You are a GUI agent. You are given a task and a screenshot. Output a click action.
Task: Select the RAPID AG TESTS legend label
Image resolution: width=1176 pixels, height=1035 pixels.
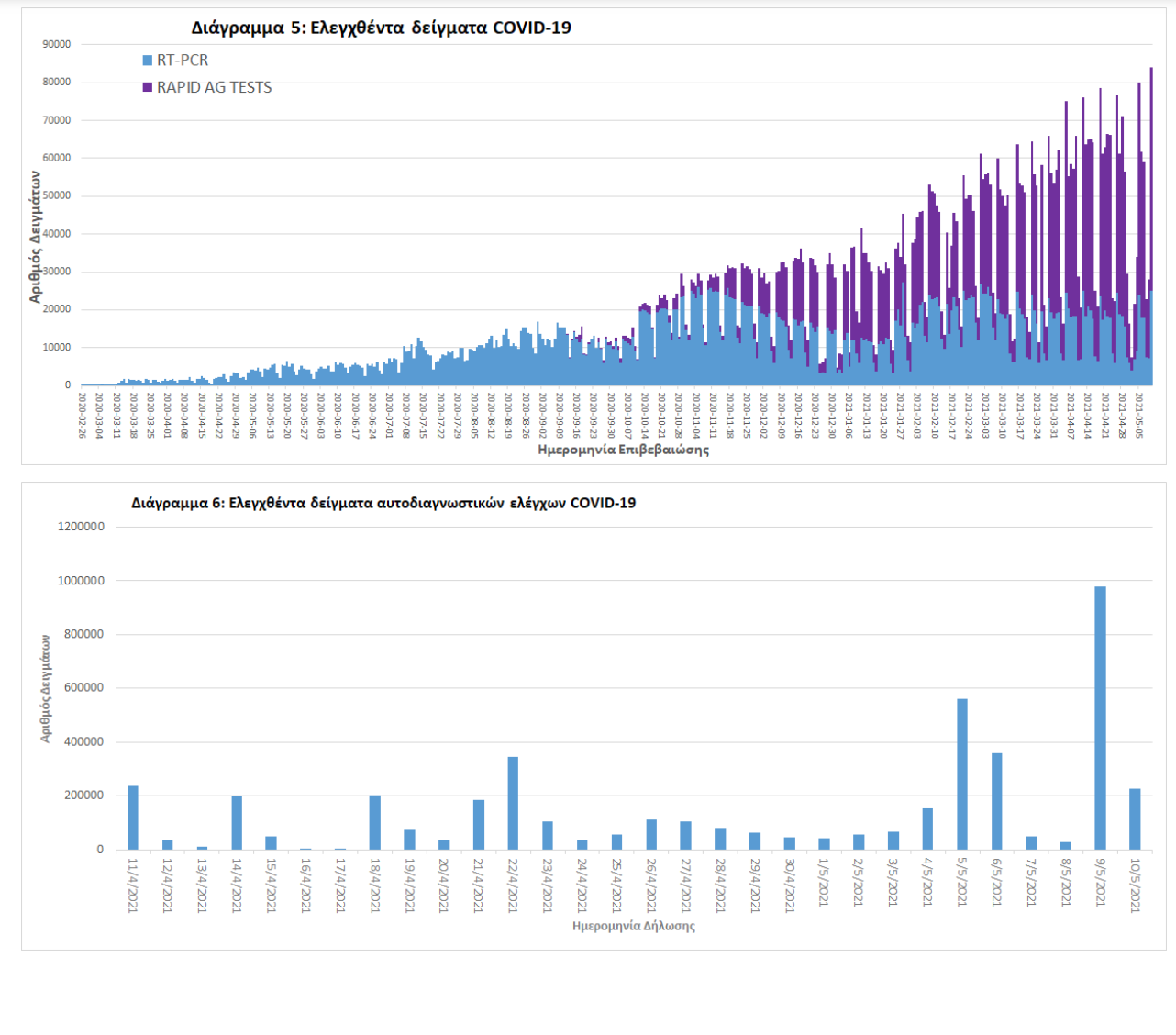tap(214, 88)
